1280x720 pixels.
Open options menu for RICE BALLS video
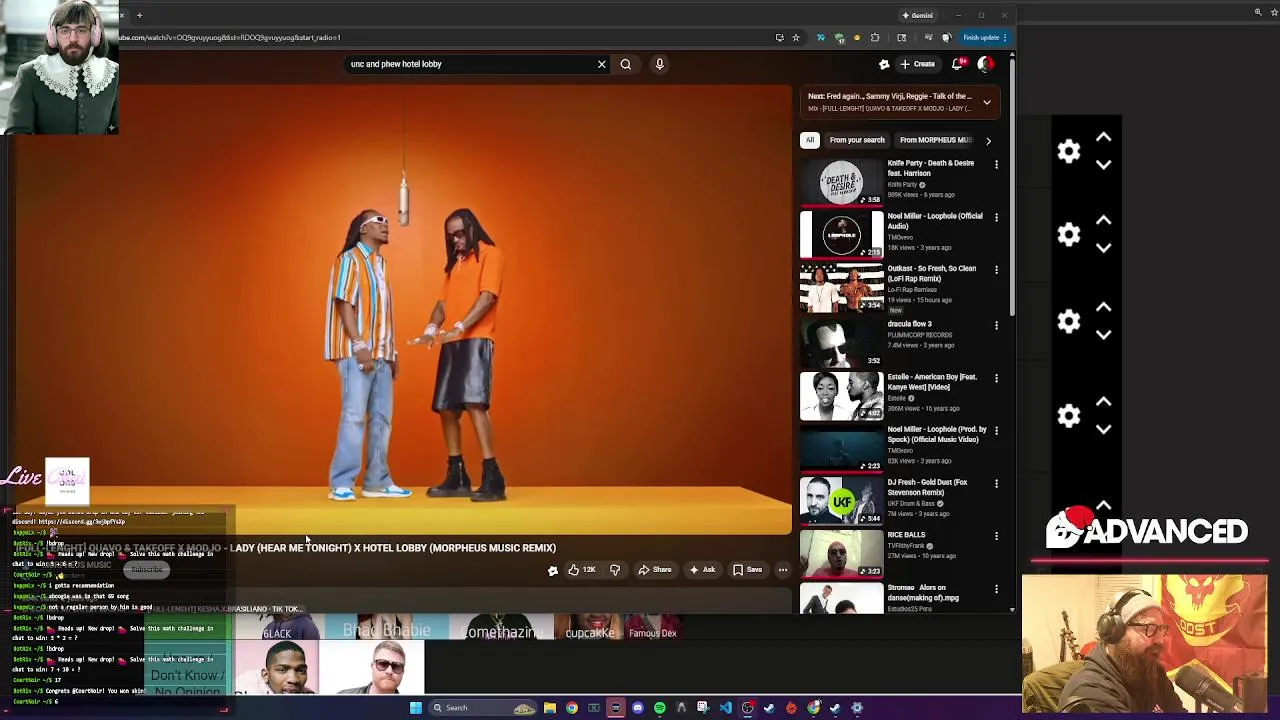pyautogui.click(x=996, y=536)
